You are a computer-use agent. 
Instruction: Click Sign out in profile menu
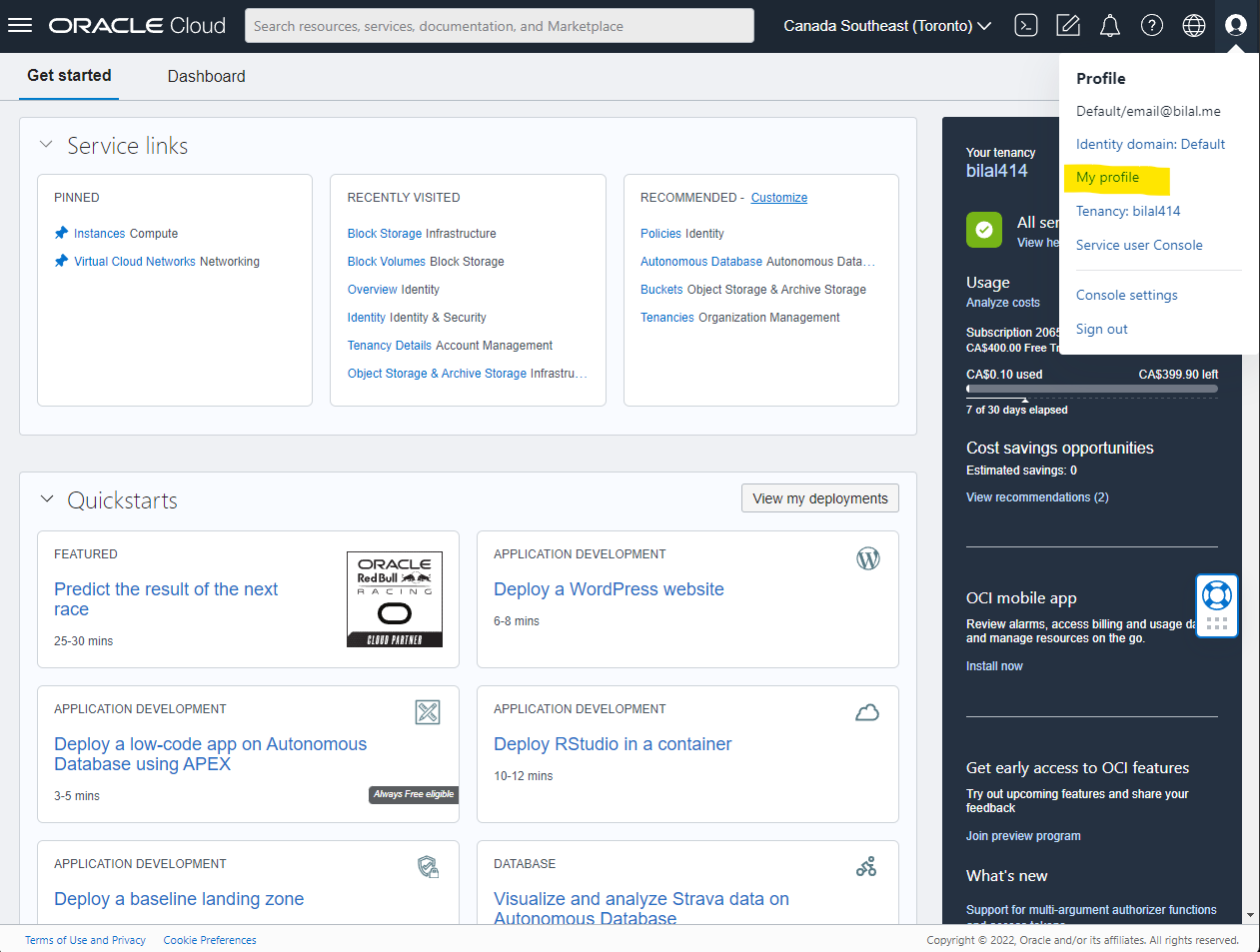[x=1101, y=329]
